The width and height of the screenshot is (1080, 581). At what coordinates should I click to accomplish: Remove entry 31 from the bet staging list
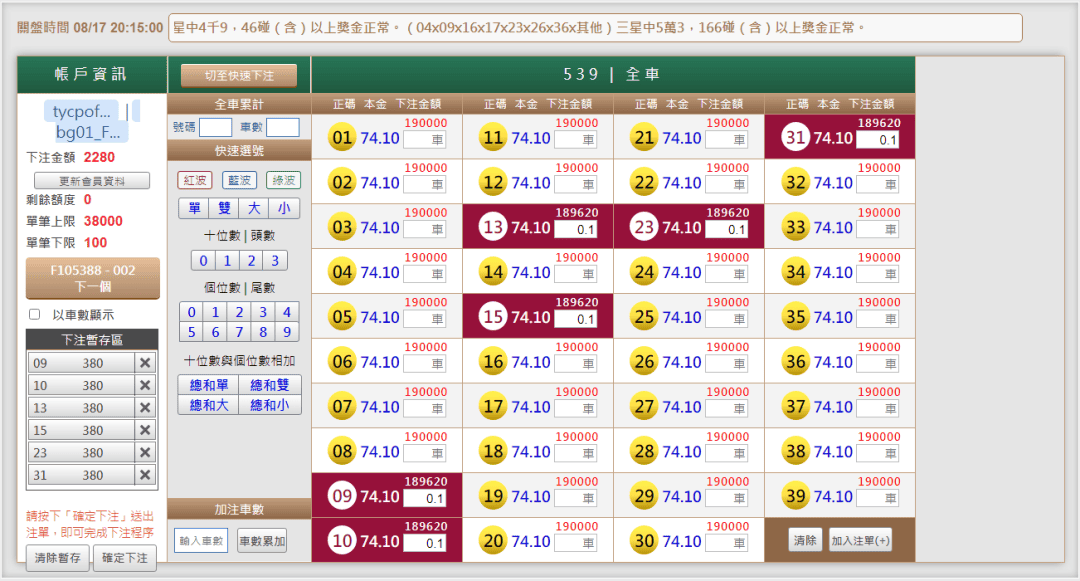[145, 475]
